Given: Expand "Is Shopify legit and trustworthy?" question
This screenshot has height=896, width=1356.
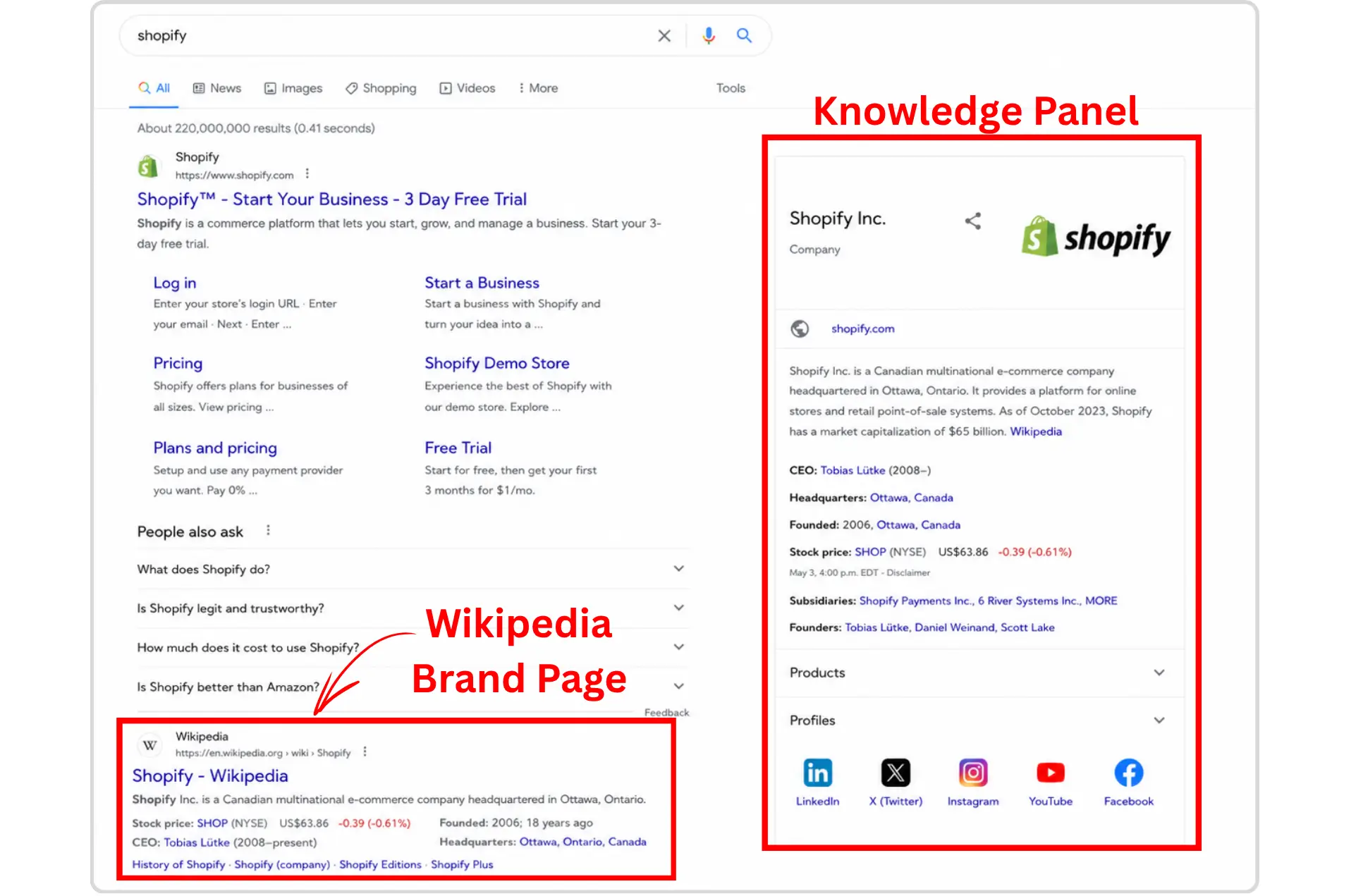Looking at the screenshot, I should coord(413,608).
